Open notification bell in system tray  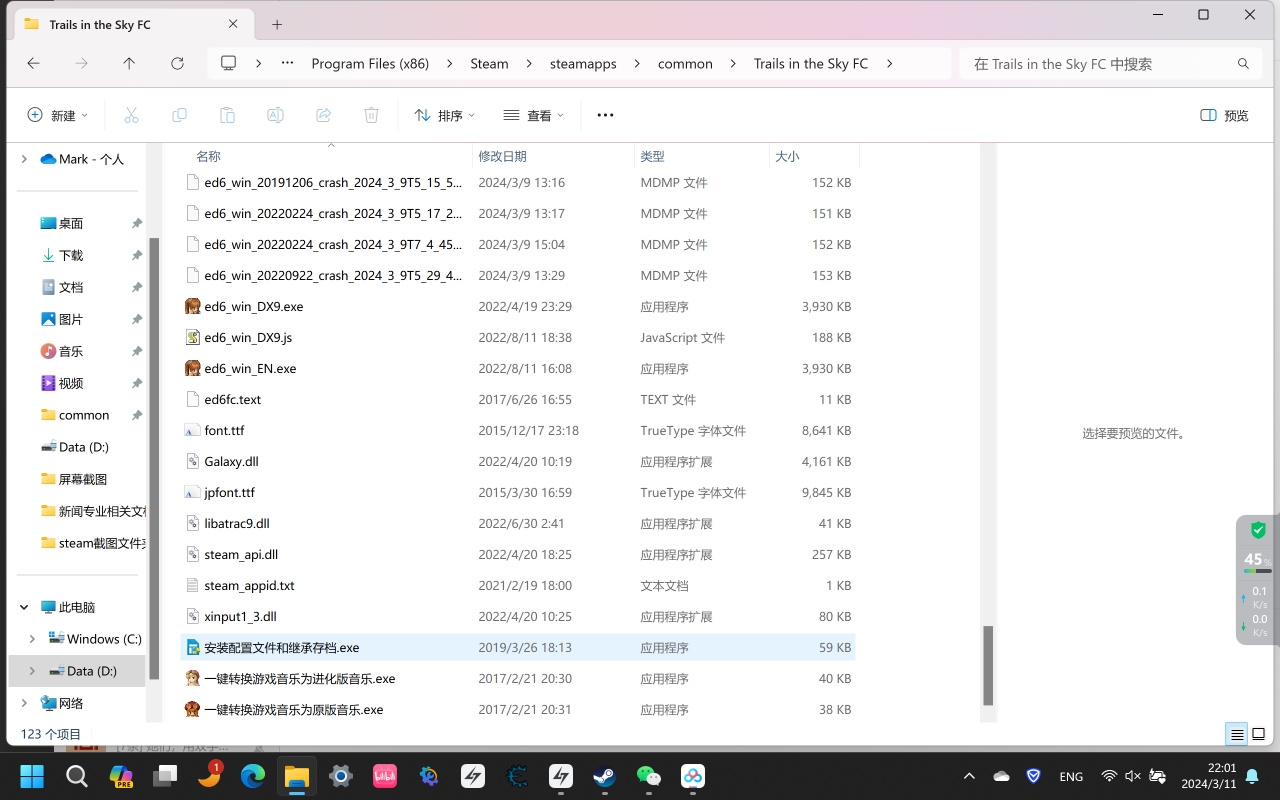pyautogui.click(x=1251, y=776)
